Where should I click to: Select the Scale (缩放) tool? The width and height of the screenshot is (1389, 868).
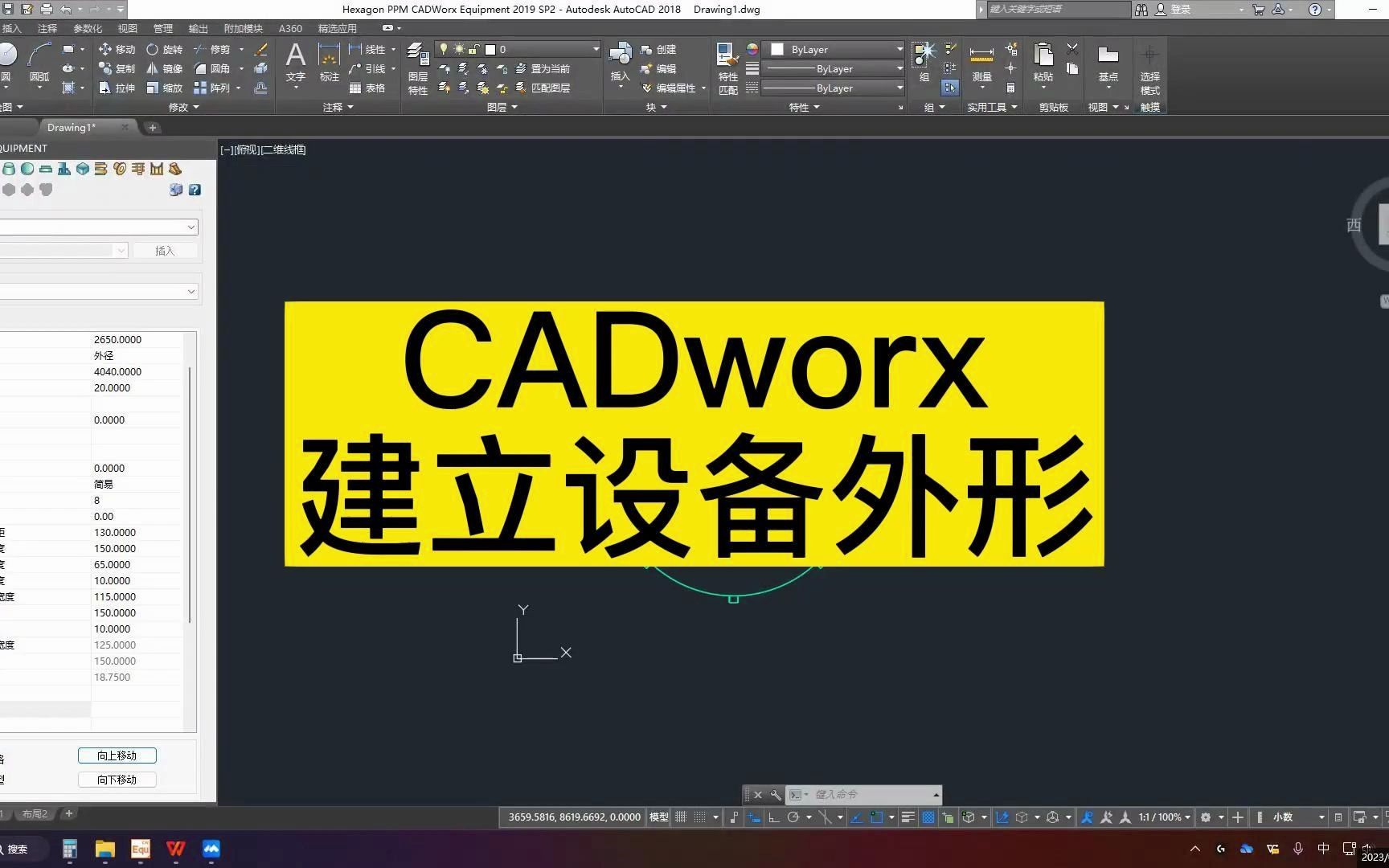165,88
